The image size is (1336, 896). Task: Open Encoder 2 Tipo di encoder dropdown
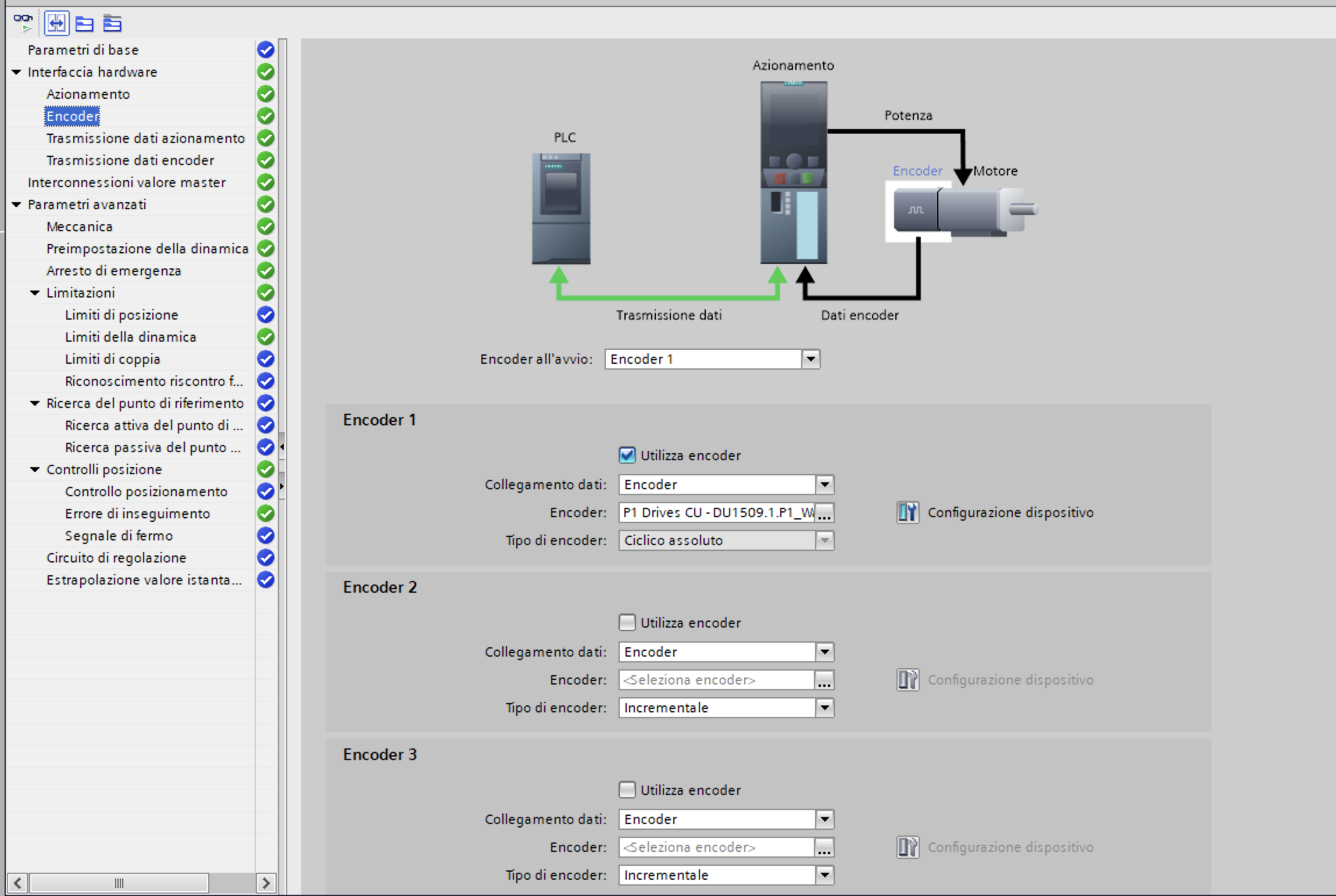(x=824, y=708)
